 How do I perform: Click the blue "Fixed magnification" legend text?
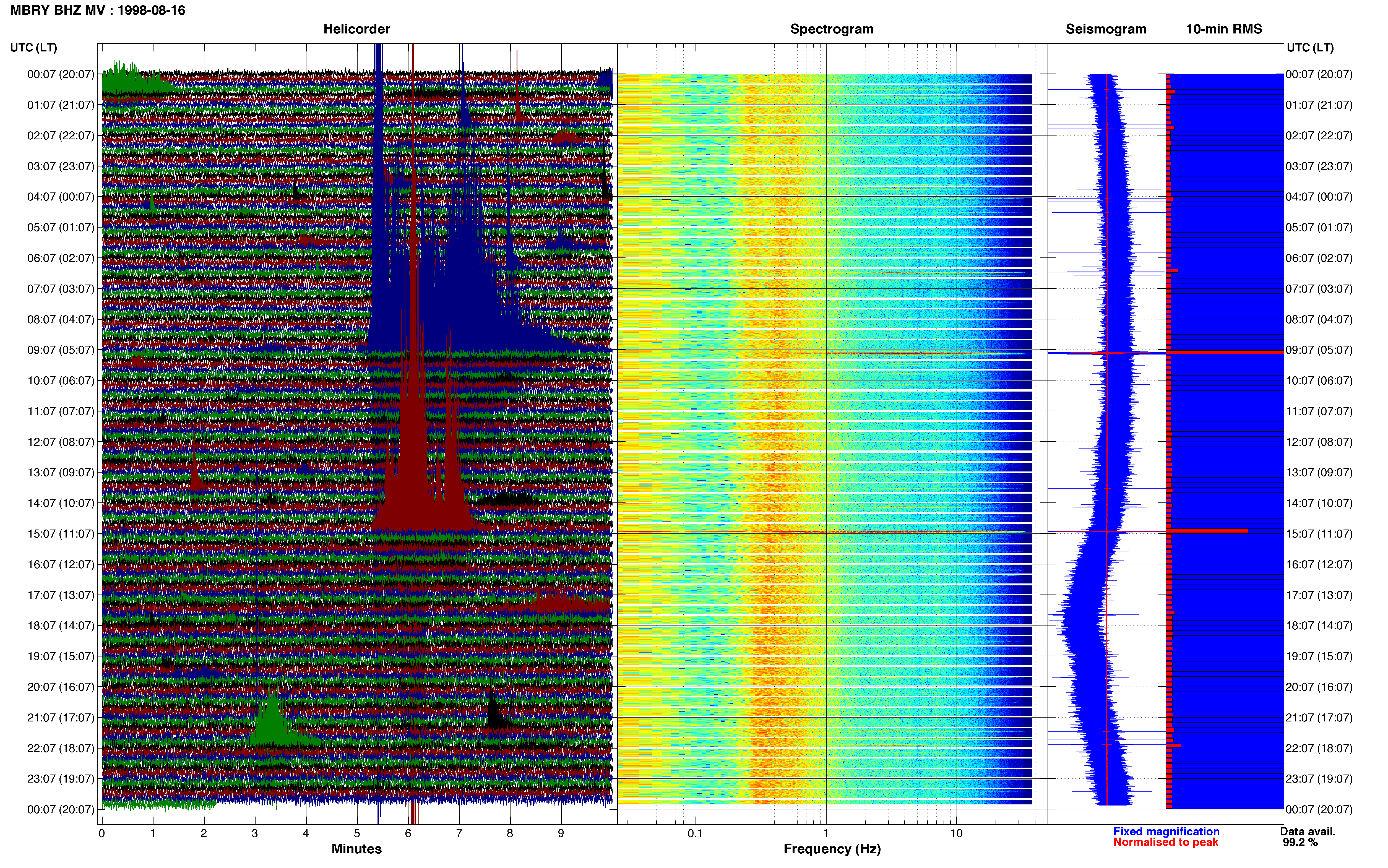coord(1166,832)
